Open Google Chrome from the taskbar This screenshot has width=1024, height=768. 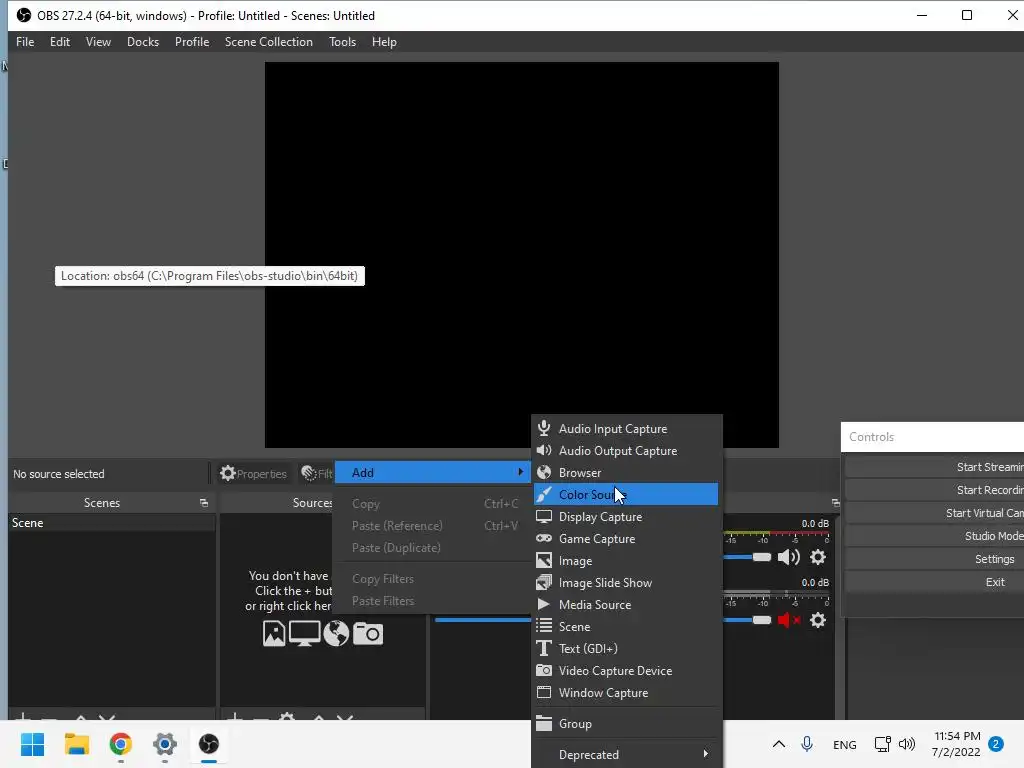[x=121, y=744]
